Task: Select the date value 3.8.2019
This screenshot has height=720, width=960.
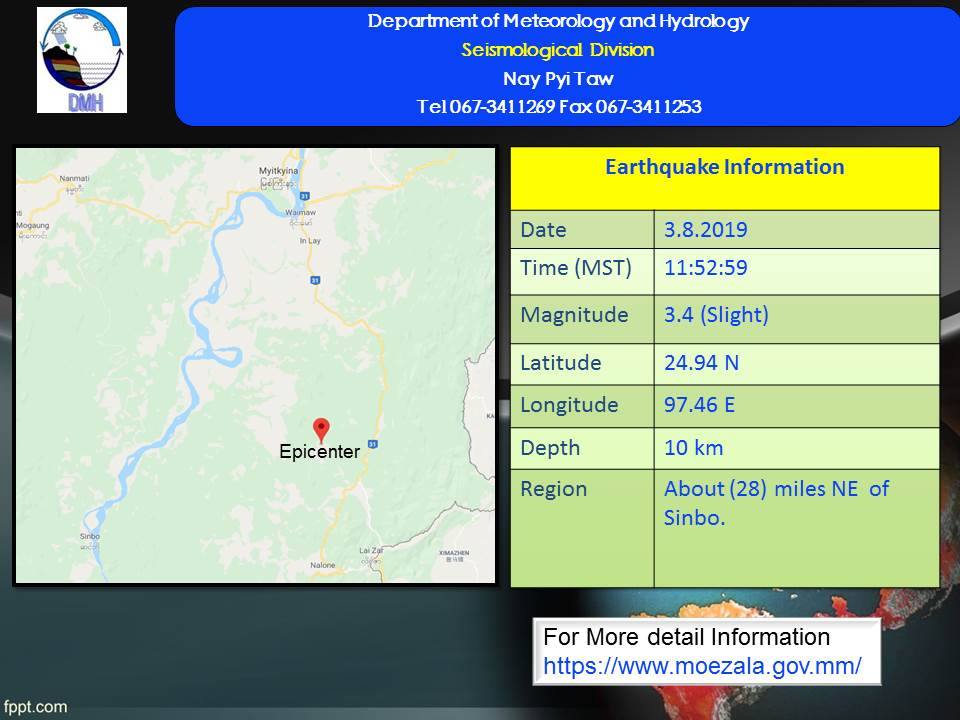Action: click(x=705, y=230)
